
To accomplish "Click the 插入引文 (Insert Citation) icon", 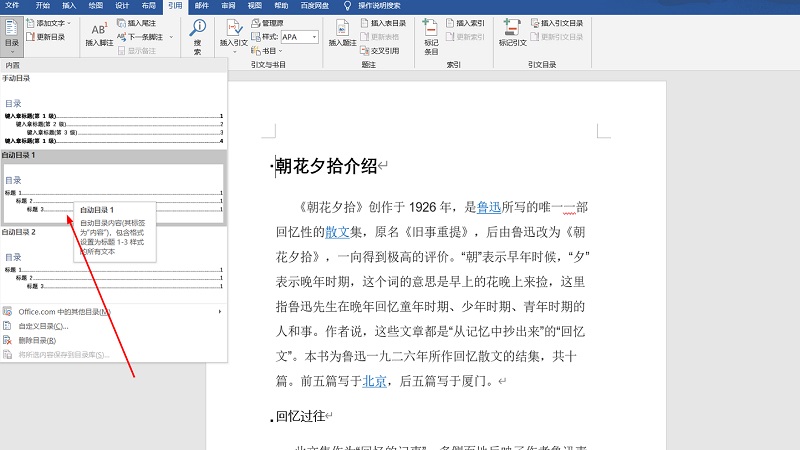I will pyautogui.click(x=233, y=33).
